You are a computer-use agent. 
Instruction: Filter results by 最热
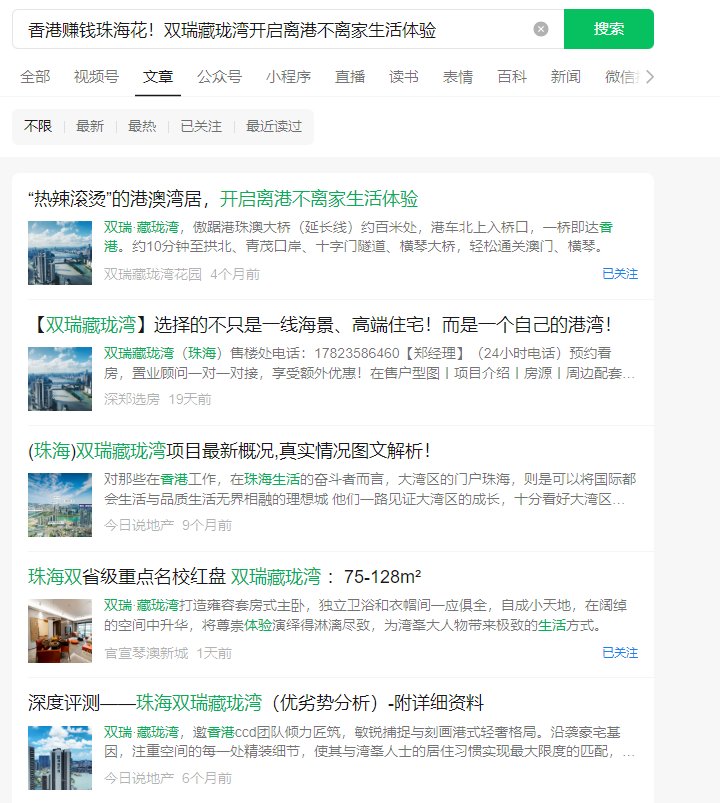click(x=142, y=126)
